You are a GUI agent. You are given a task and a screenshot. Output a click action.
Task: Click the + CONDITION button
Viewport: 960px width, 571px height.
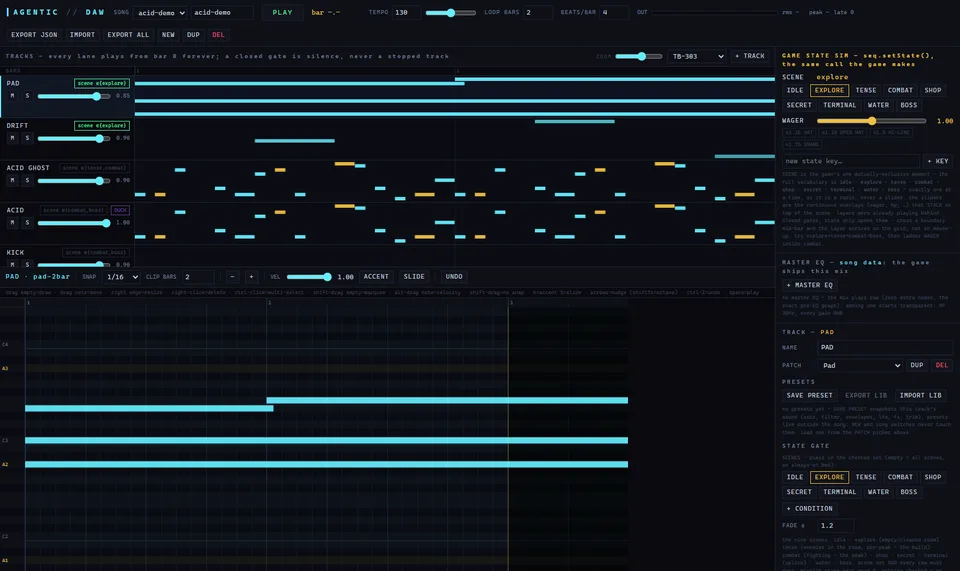coord(809,509)
